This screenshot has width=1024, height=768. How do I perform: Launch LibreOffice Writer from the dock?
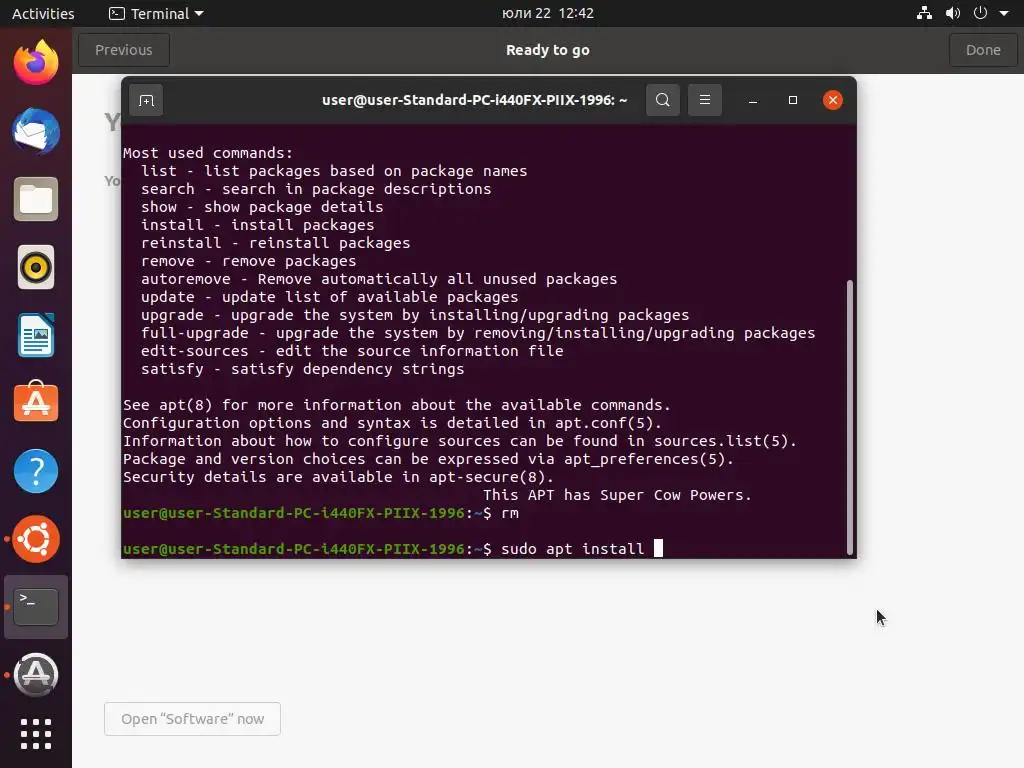click(x=36, y=335)
